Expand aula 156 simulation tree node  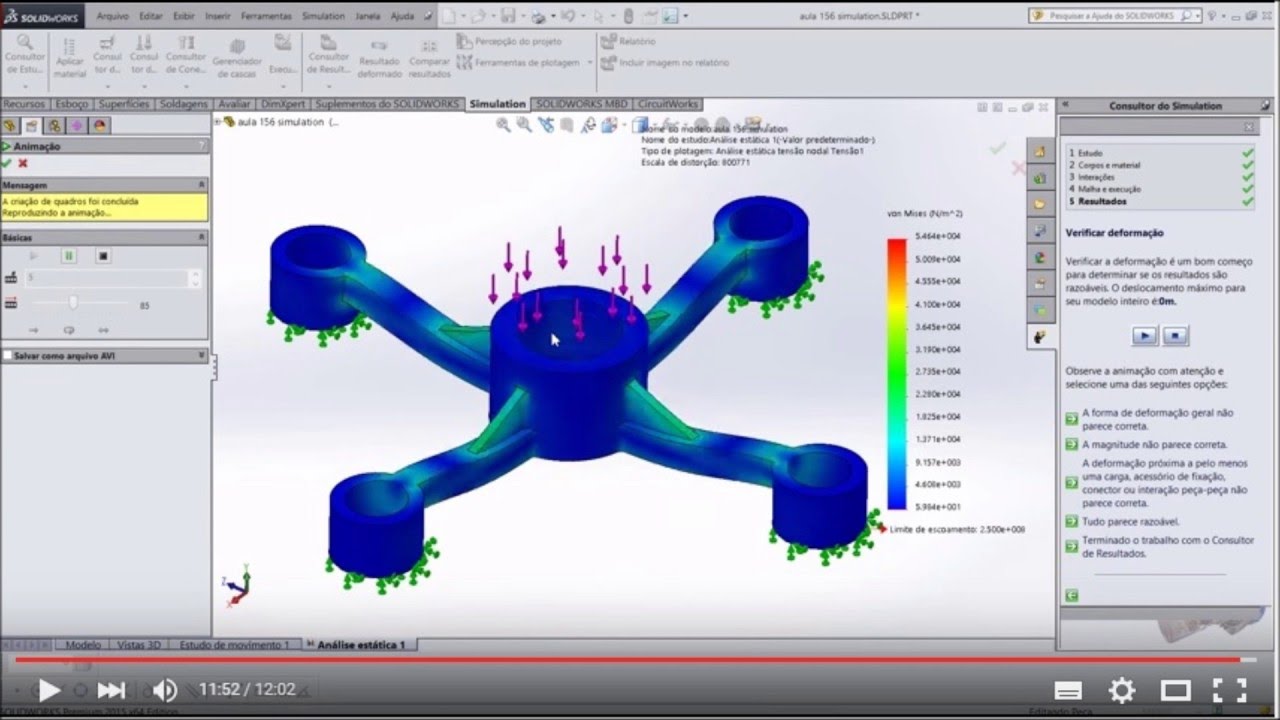click(x=218, y=122)
